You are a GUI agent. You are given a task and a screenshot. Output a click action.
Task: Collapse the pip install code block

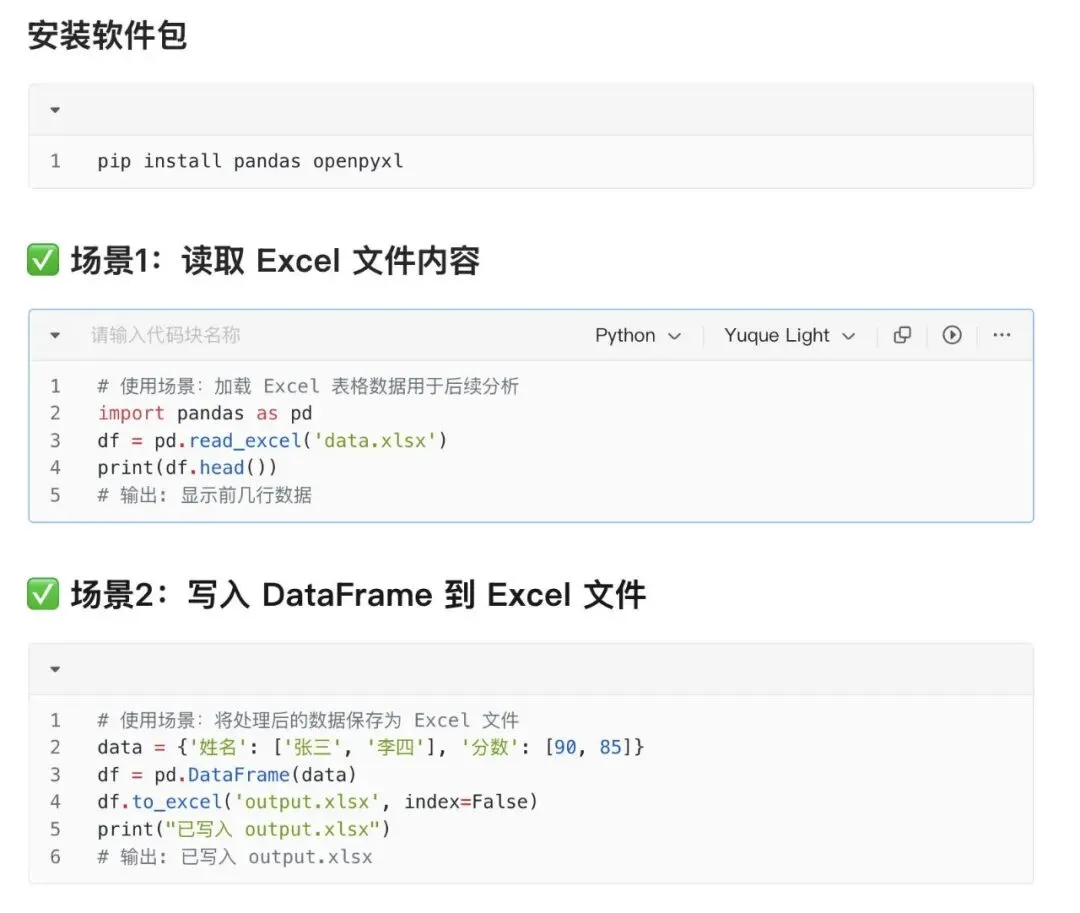click(x=55, y=110)
